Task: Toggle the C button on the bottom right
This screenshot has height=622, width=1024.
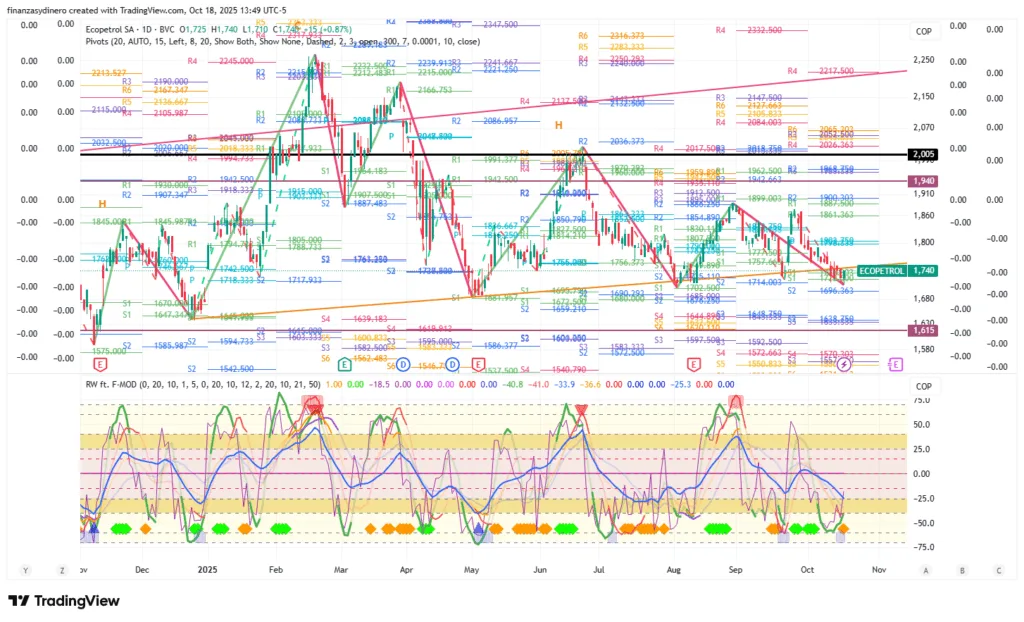Action: point(998,570)
